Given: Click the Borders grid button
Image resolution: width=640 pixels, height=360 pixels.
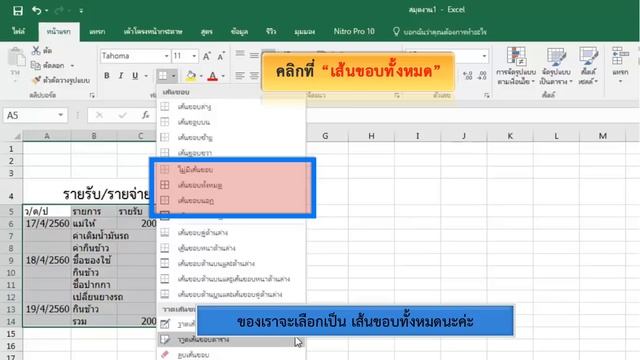Looking at the screenshot, I should (x=162, y=76).
